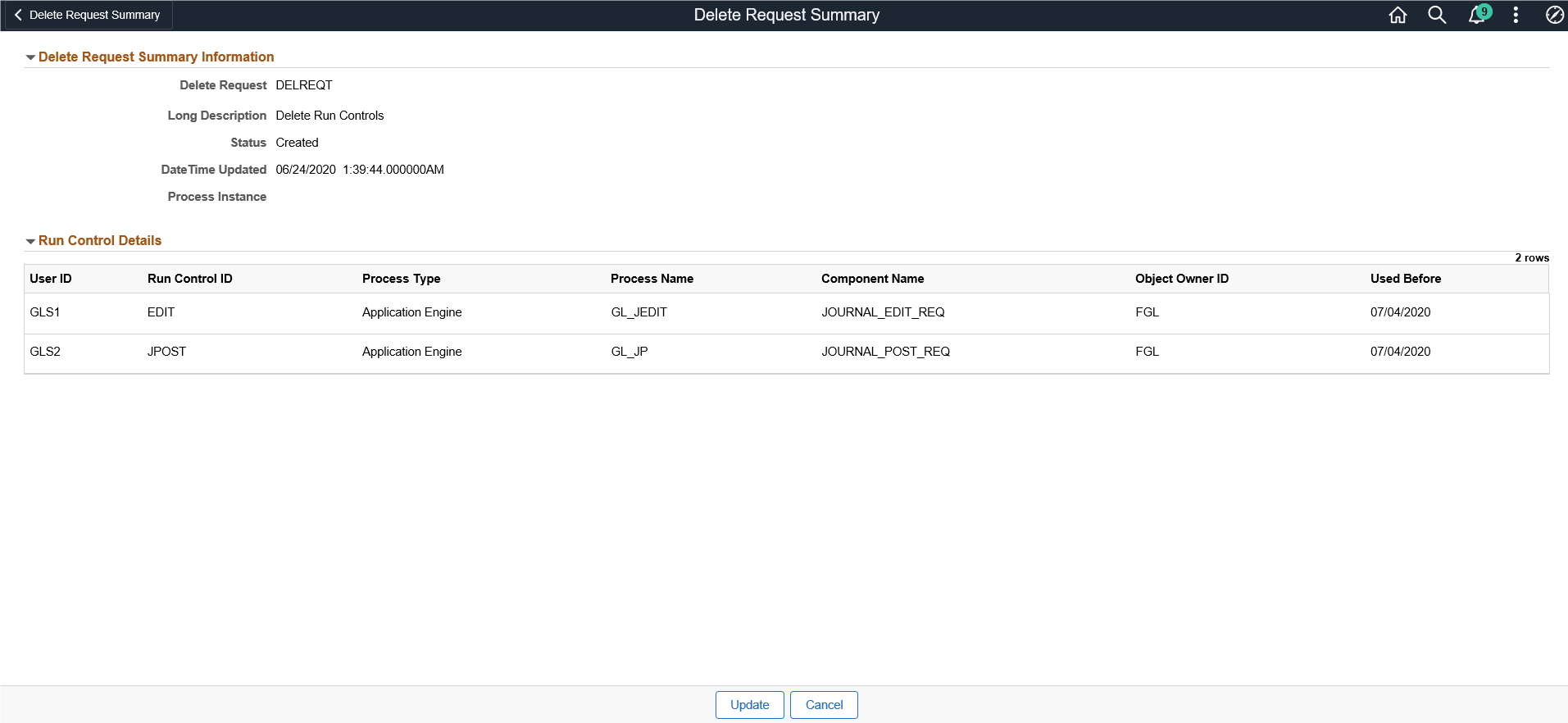Image resolution: width=1568 pixels, height=723 pixels.
Task: Select the Object Owner ID column header
Action: 1182,279
